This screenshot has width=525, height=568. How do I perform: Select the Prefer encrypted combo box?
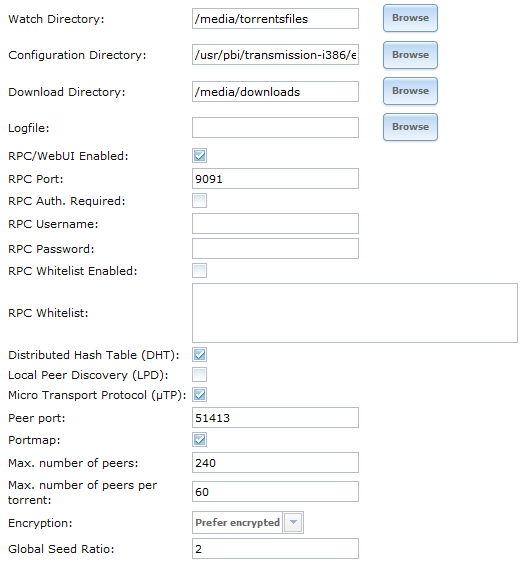(x=248, y=522)
